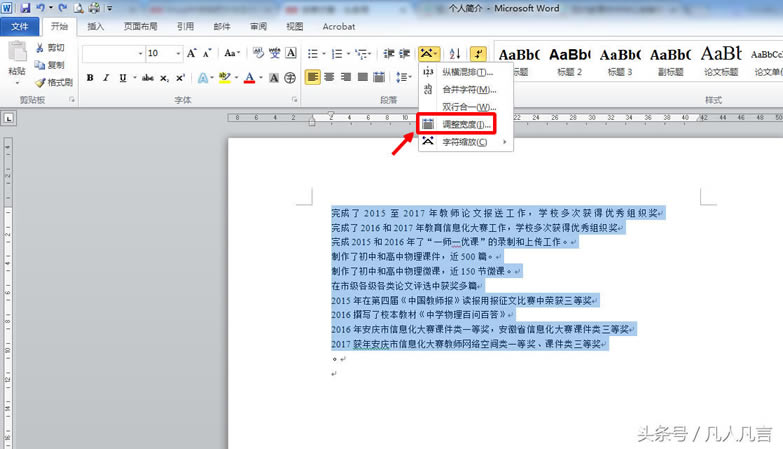The width and height of the screenshot is (783, 449).
Task: Click the save icon in quick access toolbar
Action: point(24,8)
